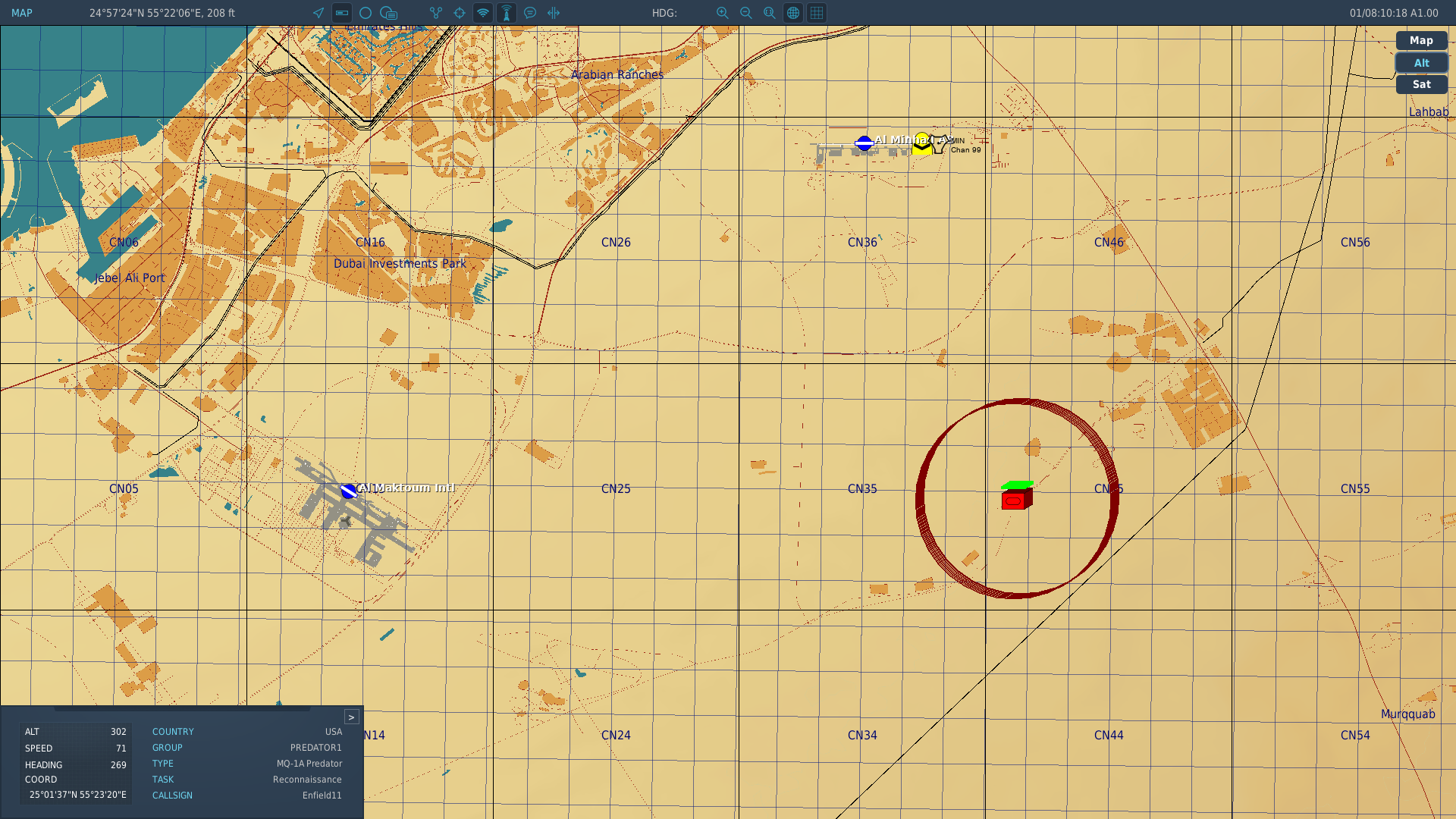Select the circle drawing tool
Screen dimensions: 1456x819
pyautogui.click(x=366, y=13)
